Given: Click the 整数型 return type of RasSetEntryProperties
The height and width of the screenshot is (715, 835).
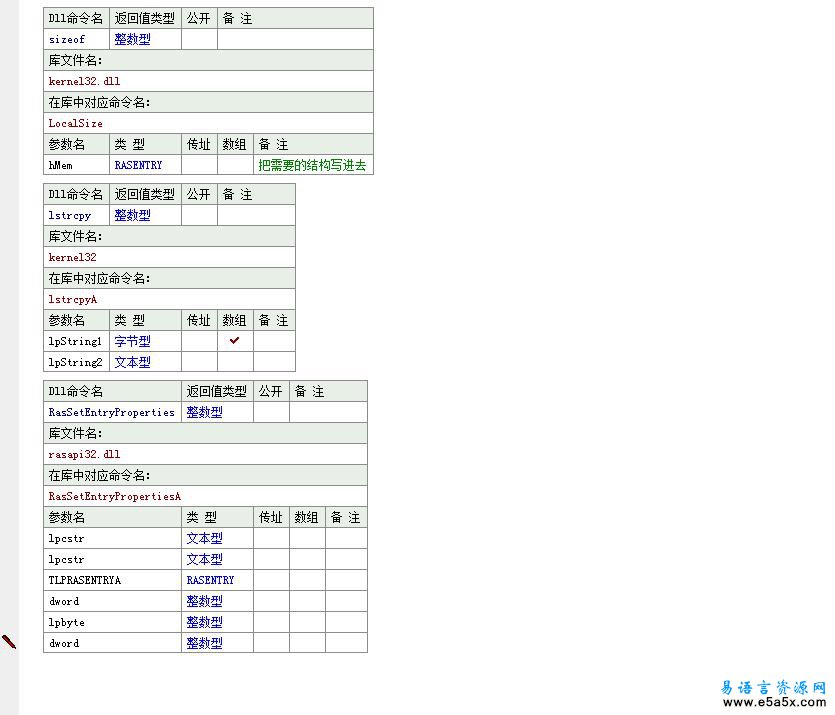Looking at the screenshot, I should (204, 413).
